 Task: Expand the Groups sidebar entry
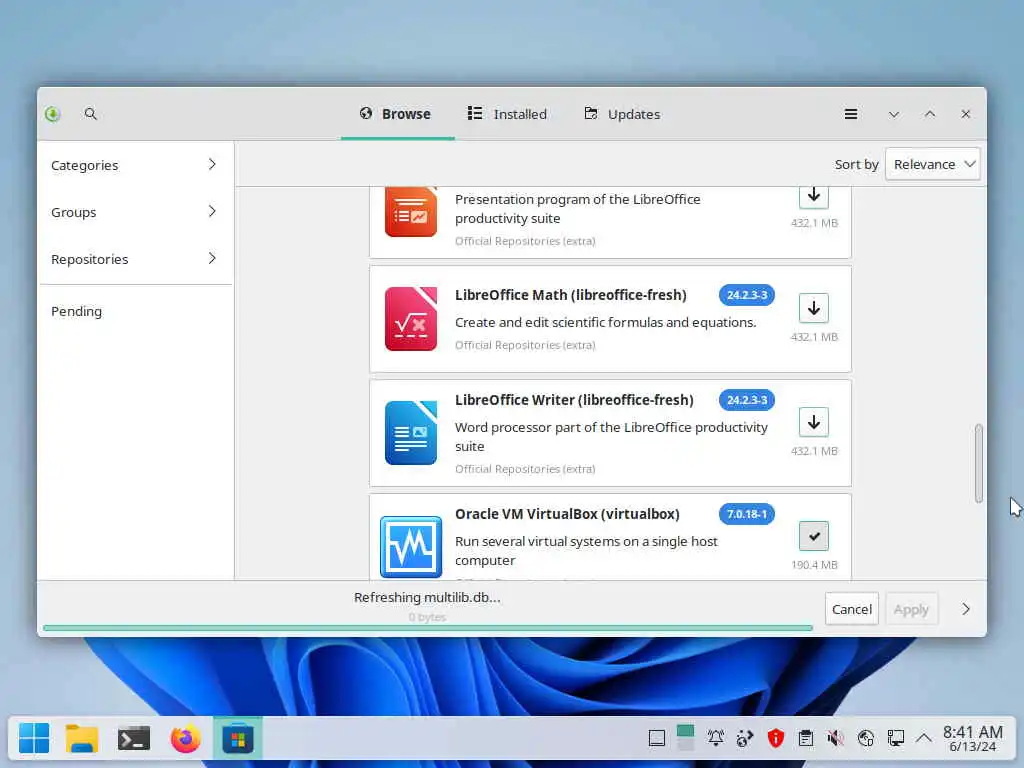click(135, 212)
